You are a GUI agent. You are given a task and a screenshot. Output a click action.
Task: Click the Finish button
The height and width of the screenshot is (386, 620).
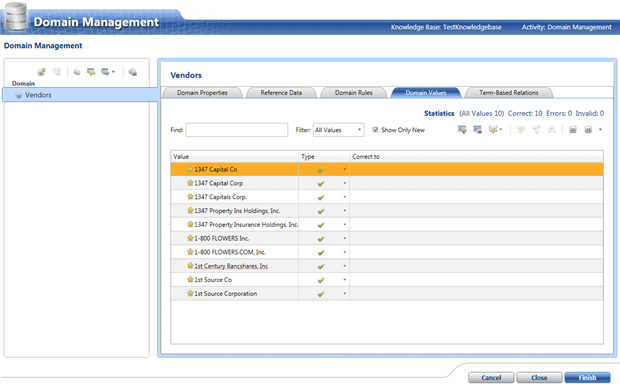pos(587,378)
